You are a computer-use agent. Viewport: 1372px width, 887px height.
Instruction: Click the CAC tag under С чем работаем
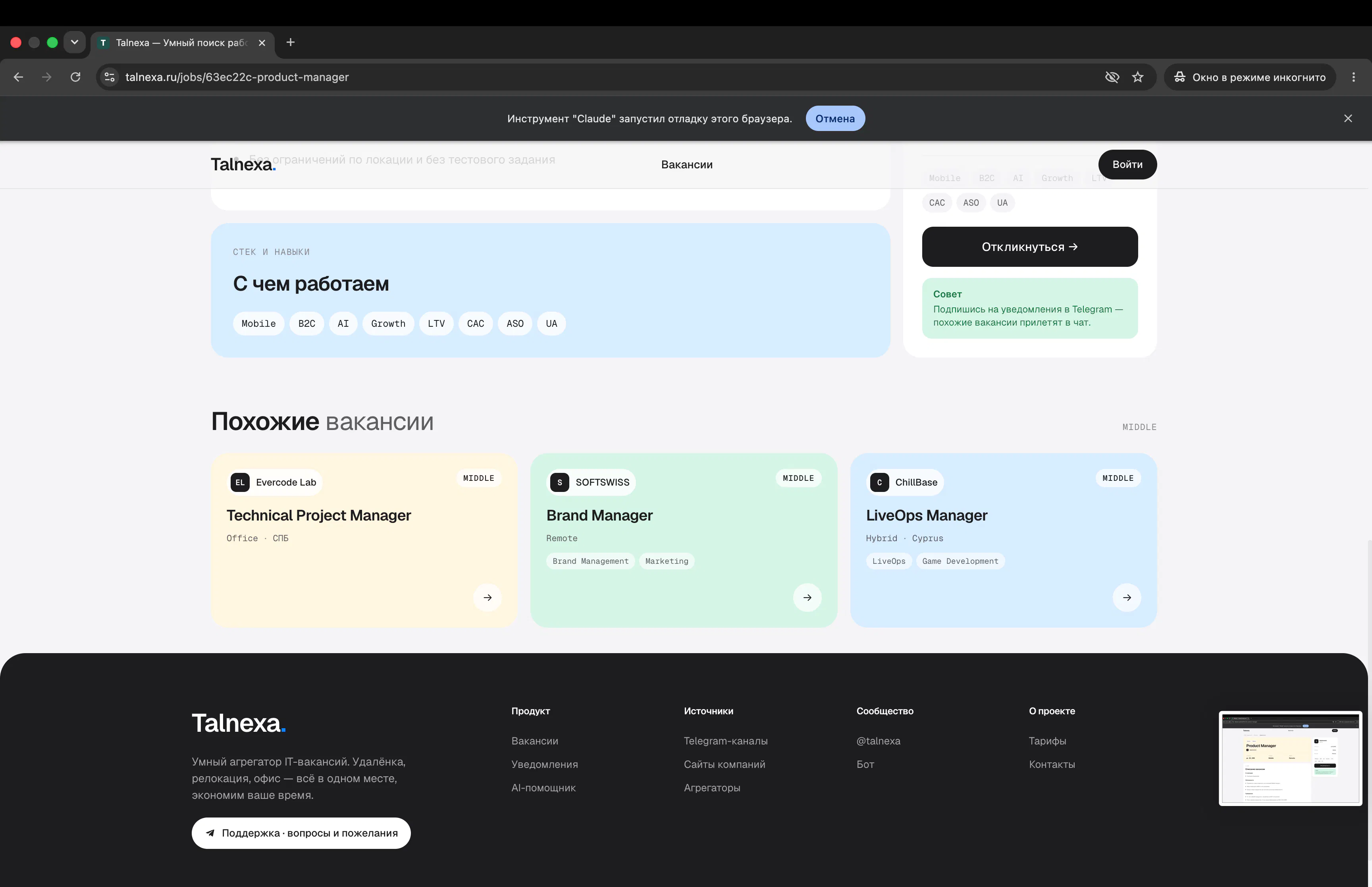[476, 324]
